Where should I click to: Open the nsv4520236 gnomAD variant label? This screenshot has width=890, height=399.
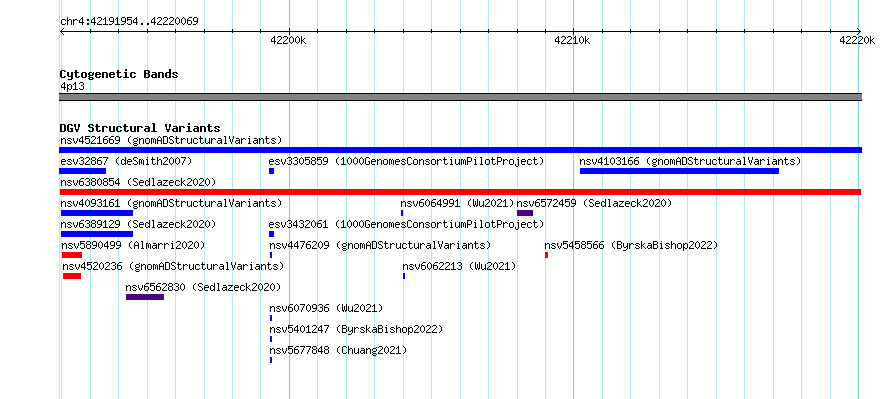coord(173,266)
